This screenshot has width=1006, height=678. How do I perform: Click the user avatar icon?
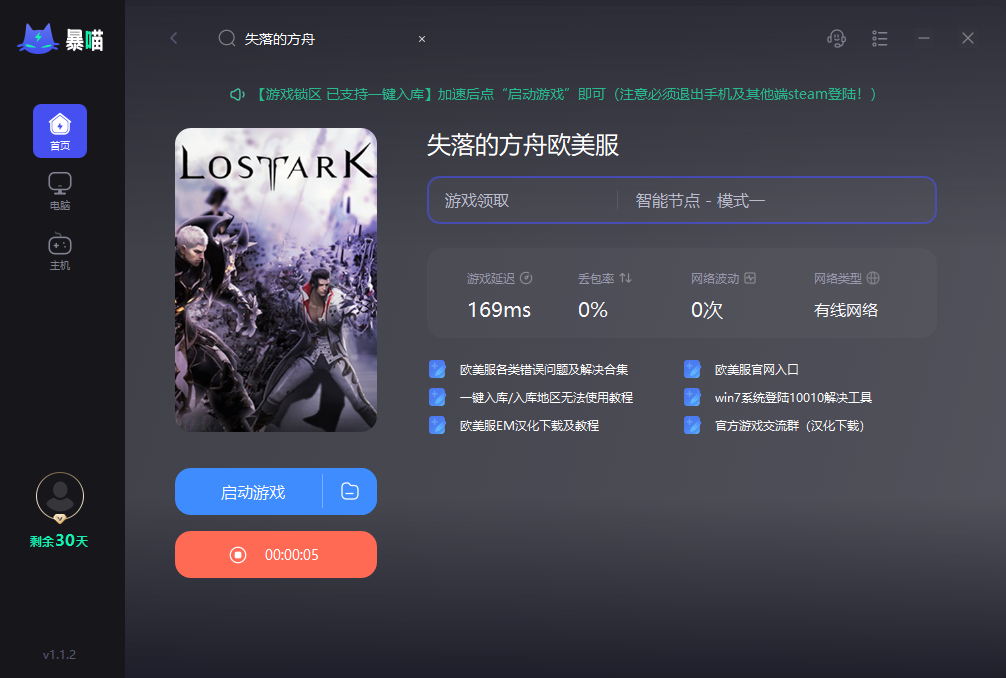coord(60,496)
